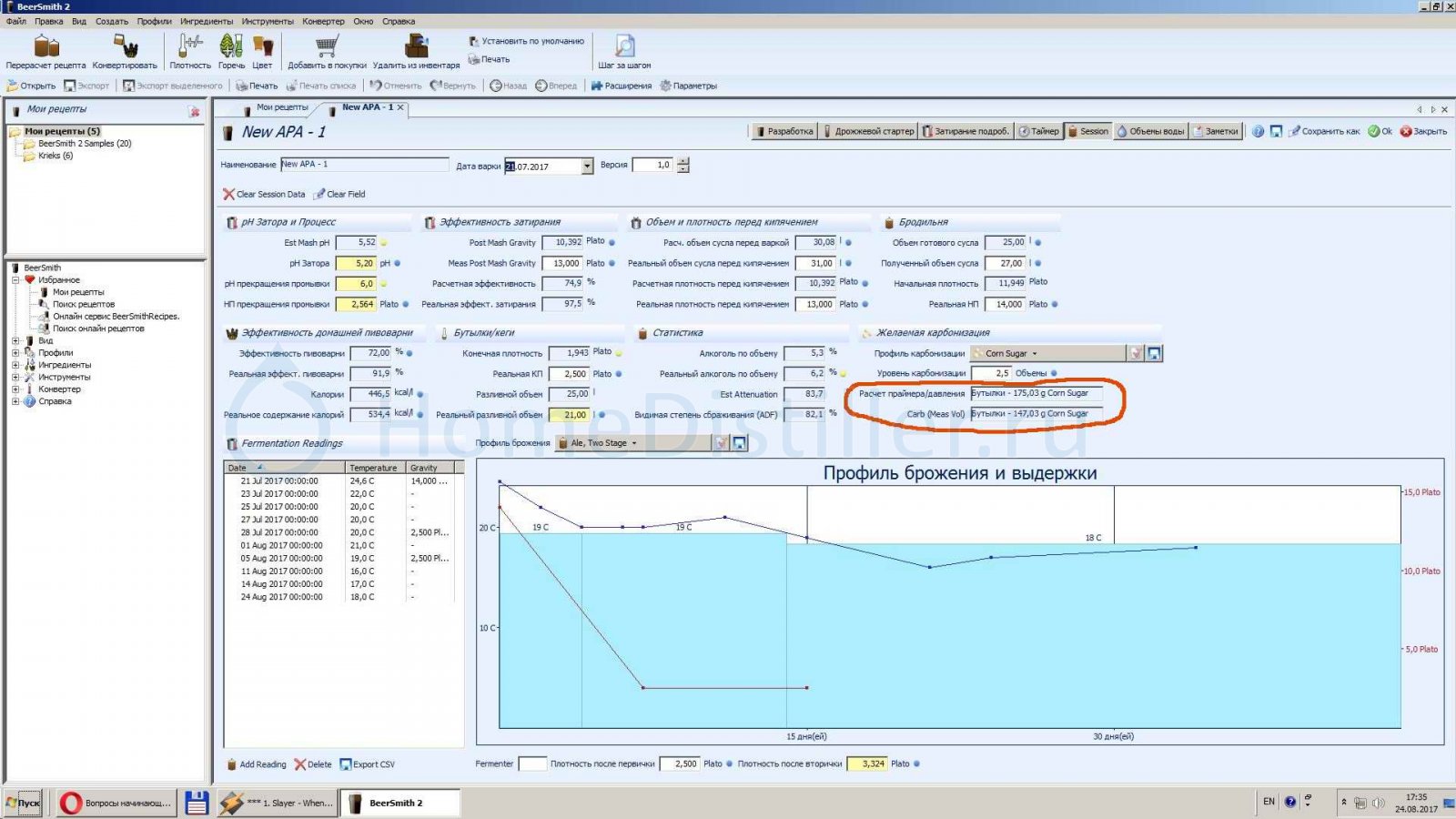This screenshot has width=1456, height=819.
Task: Expand the Ингредиенты tree node
Action: (x=15, y=365)
